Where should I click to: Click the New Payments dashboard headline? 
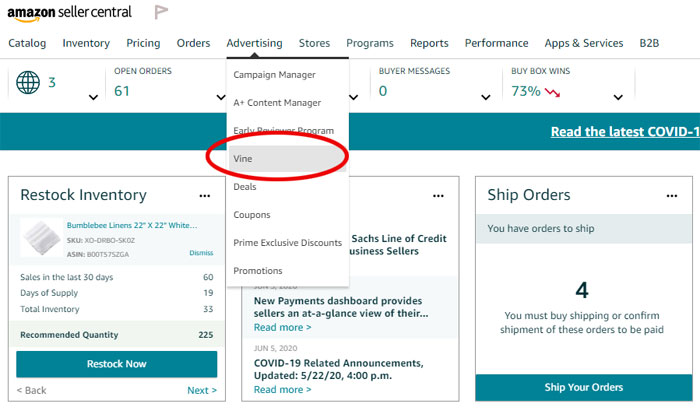(341, 307)
